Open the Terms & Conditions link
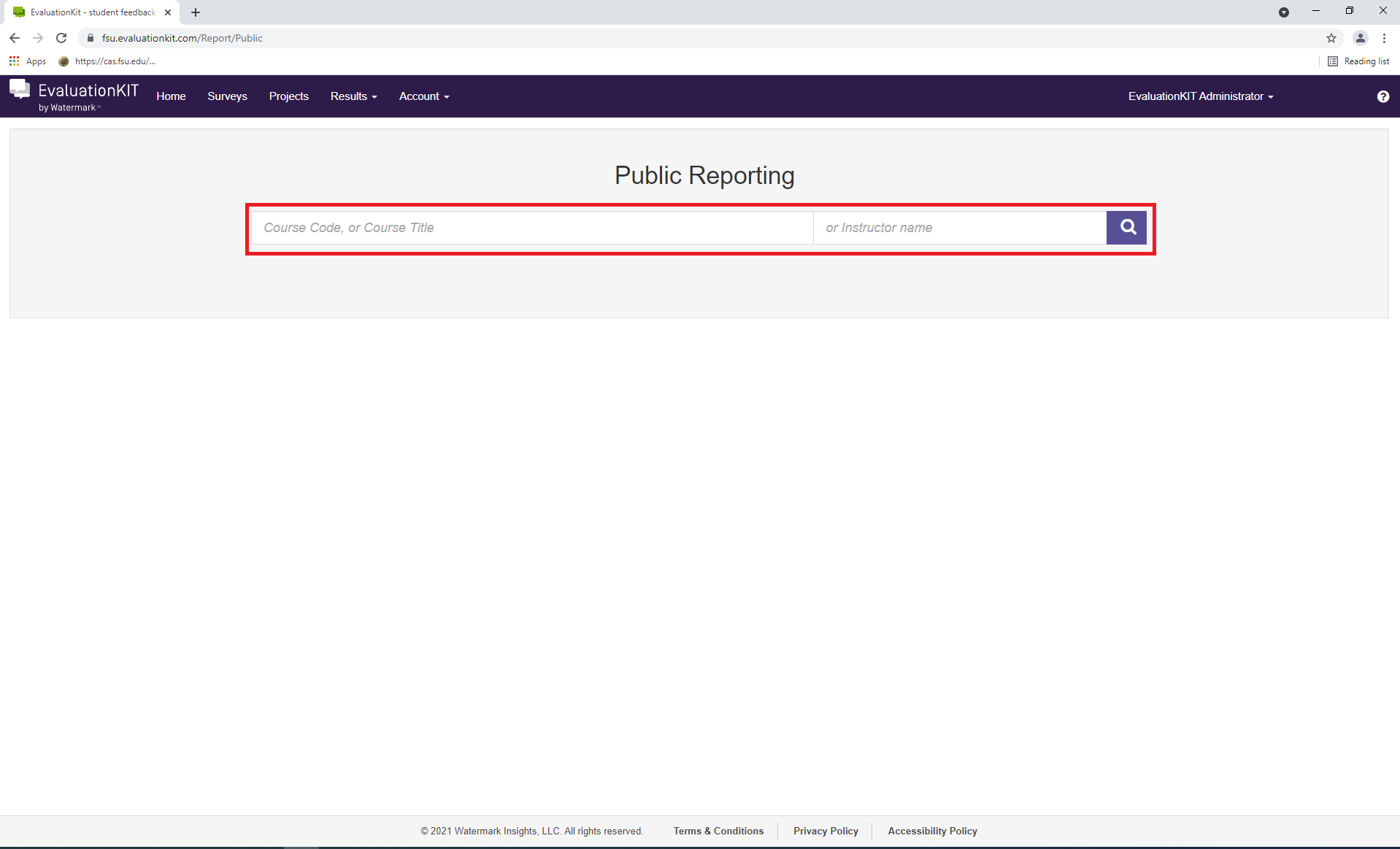 click(x=718, y=831)
